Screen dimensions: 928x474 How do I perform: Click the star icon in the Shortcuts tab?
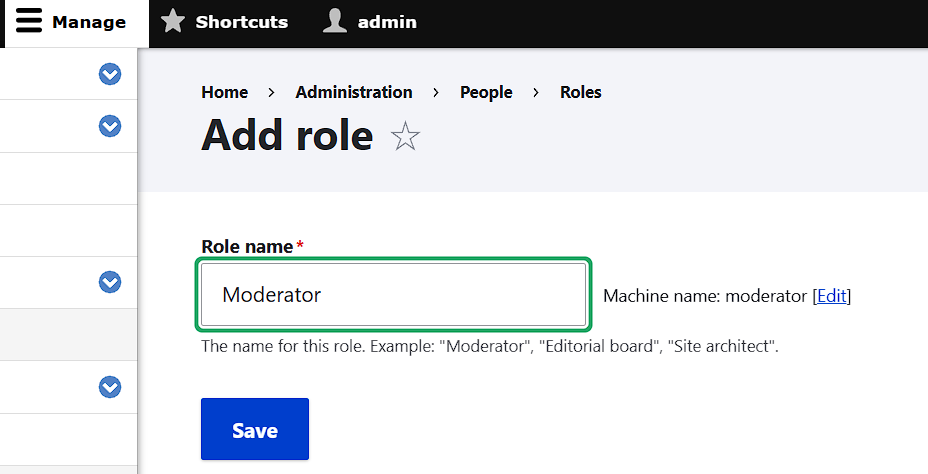173,22
